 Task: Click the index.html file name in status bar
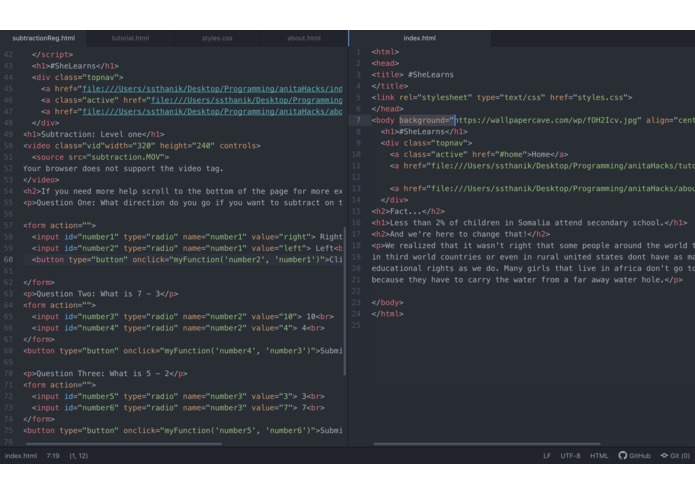[21, 455]
